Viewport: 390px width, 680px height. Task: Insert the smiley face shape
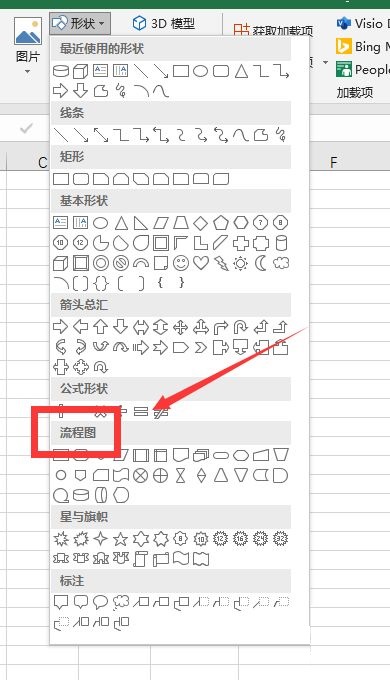(x=180, y=263)
